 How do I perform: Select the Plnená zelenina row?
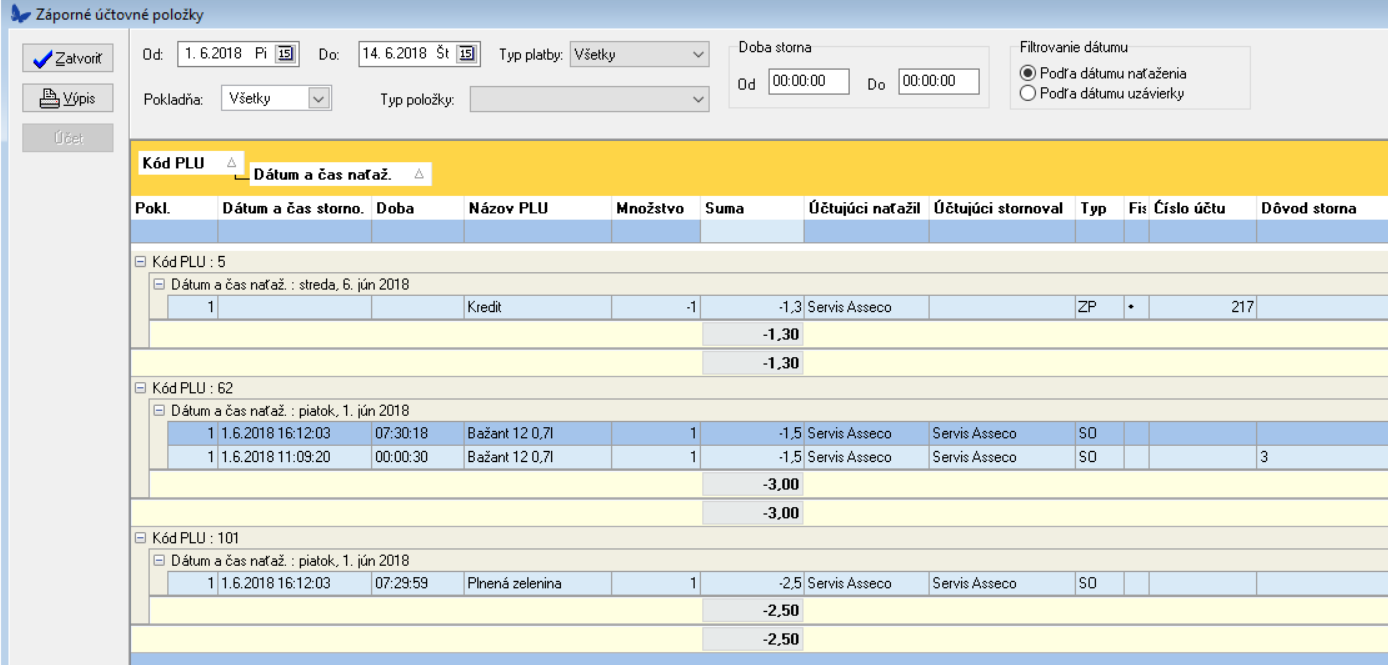pos(536,584)
